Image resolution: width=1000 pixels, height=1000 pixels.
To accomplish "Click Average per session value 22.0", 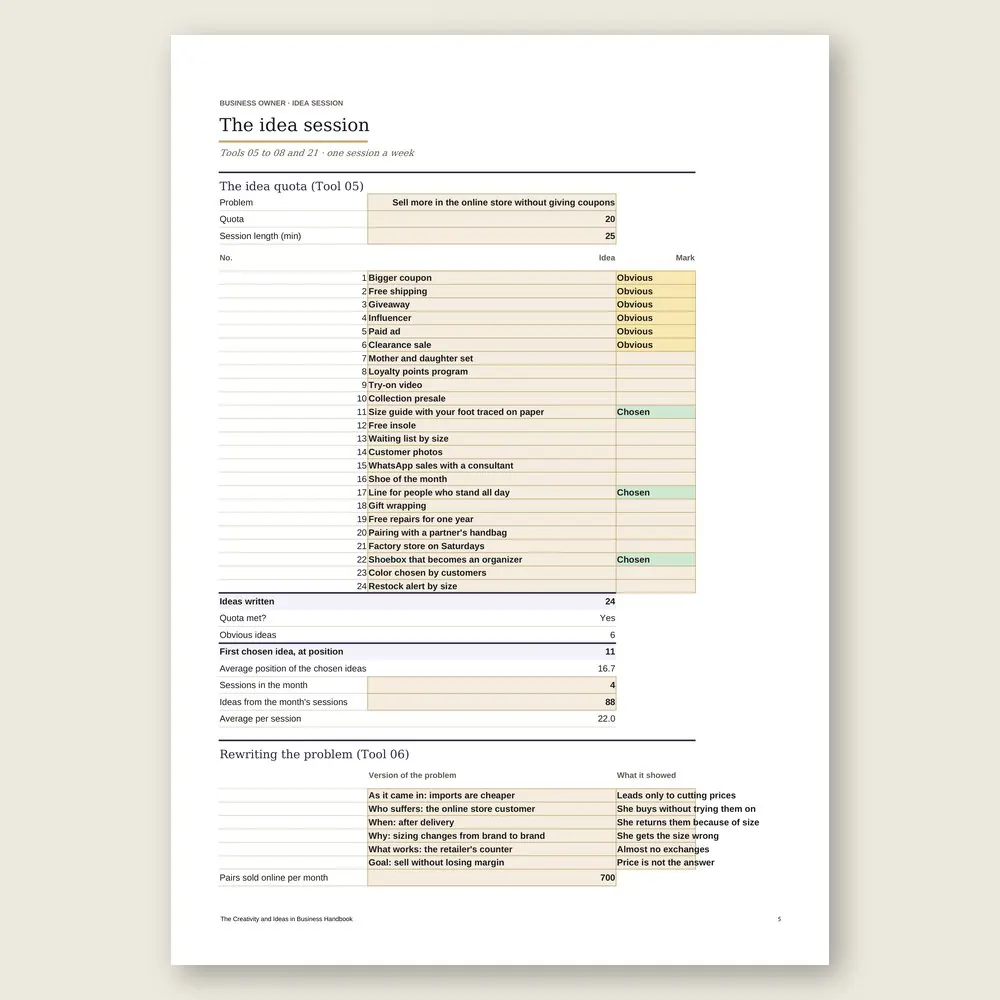I will coord(607,719).
